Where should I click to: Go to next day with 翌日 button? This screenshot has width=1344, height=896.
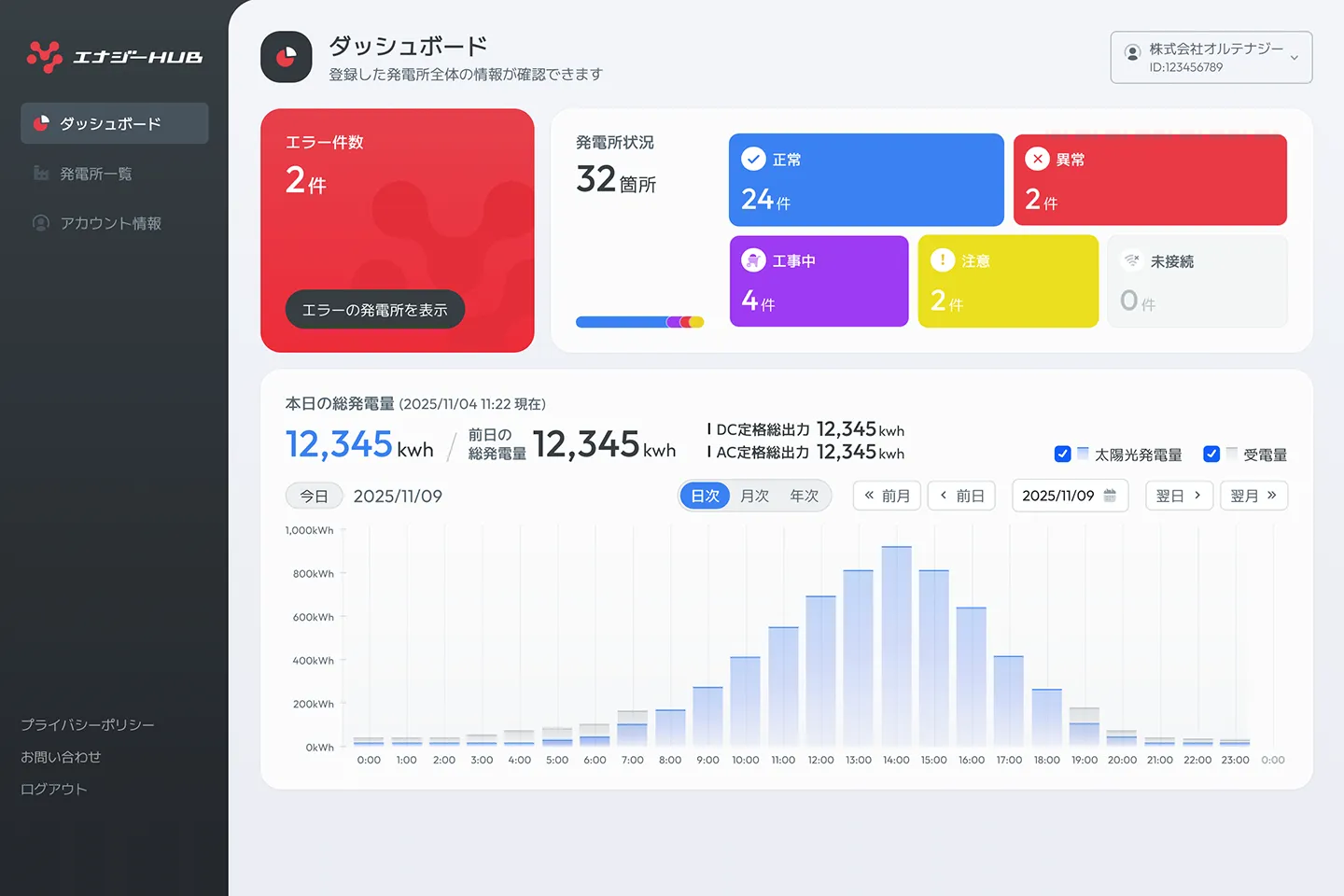(x=1179, y=496)
